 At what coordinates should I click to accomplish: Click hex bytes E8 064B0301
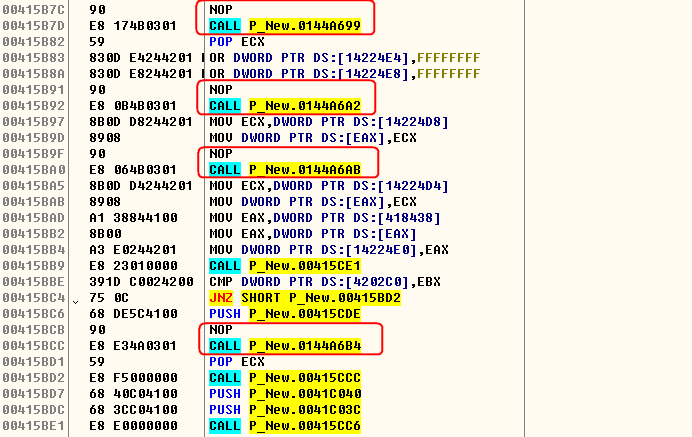tap(133, 170)
